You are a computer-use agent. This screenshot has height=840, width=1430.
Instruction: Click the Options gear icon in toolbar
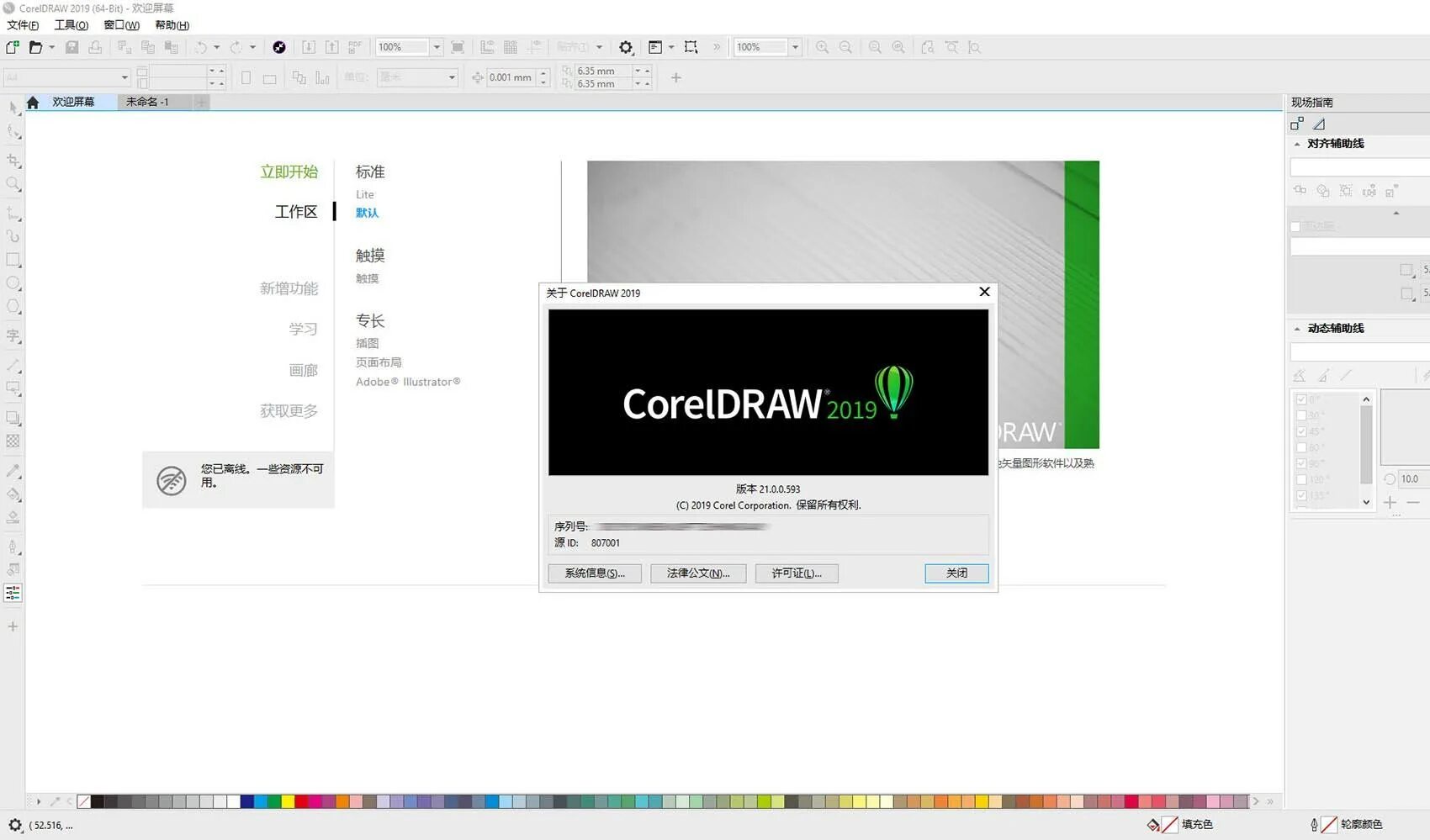[626, 47]
